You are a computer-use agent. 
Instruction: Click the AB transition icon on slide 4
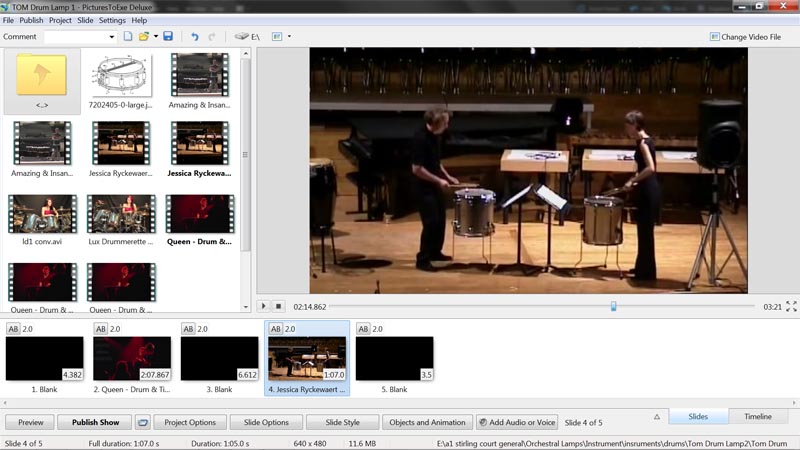tap(276, 329)
